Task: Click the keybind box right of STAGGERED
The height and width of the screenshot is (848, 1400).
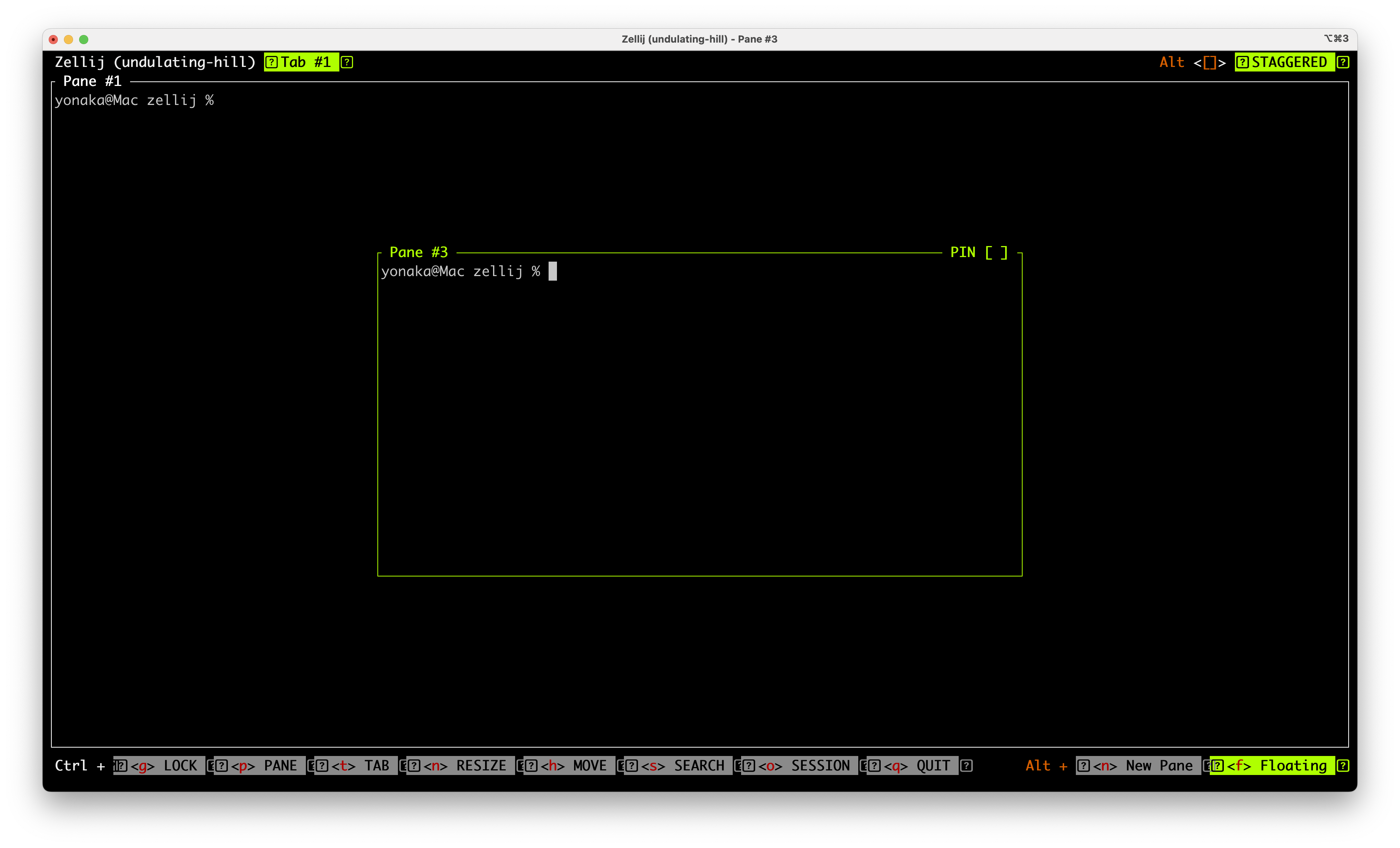Action: [1343, 62]
